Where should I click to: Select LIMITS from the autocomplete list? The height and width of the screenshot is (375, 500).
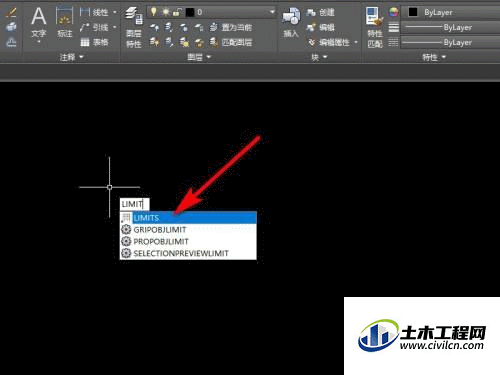coord(188,218)
